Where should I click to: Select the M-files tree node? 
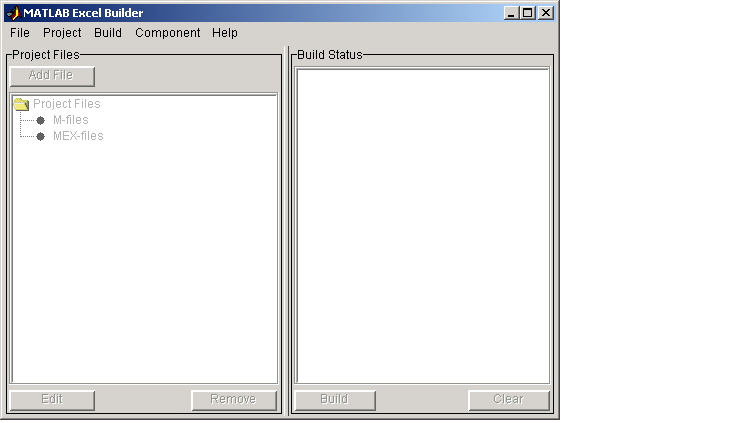pos(71,120)
